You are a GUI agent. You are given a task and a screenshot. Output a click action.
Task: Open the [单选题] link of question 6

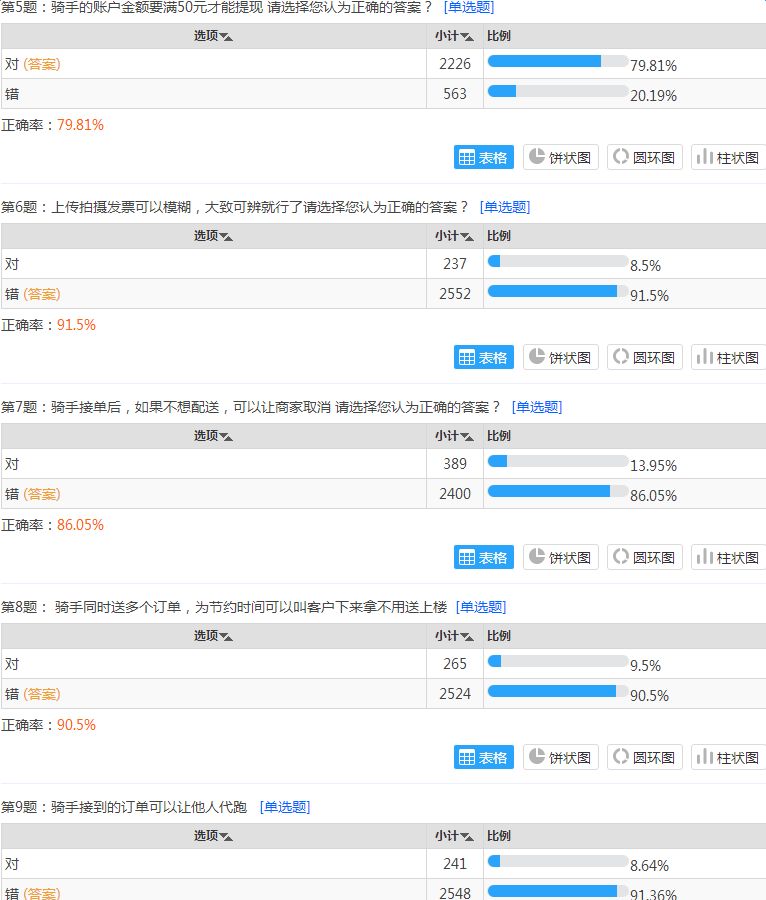click(x=504, y=207)
